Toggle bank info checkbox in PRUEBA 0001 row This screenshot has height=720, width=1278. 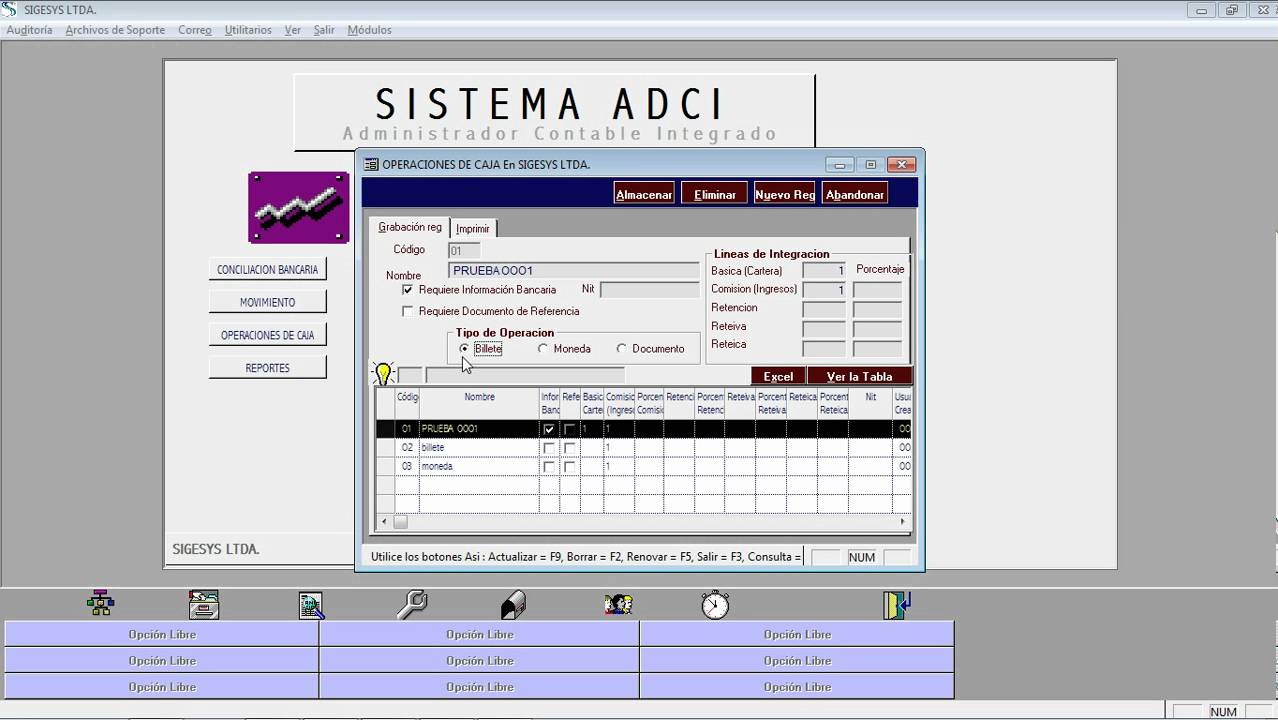(x=548, y=429)
